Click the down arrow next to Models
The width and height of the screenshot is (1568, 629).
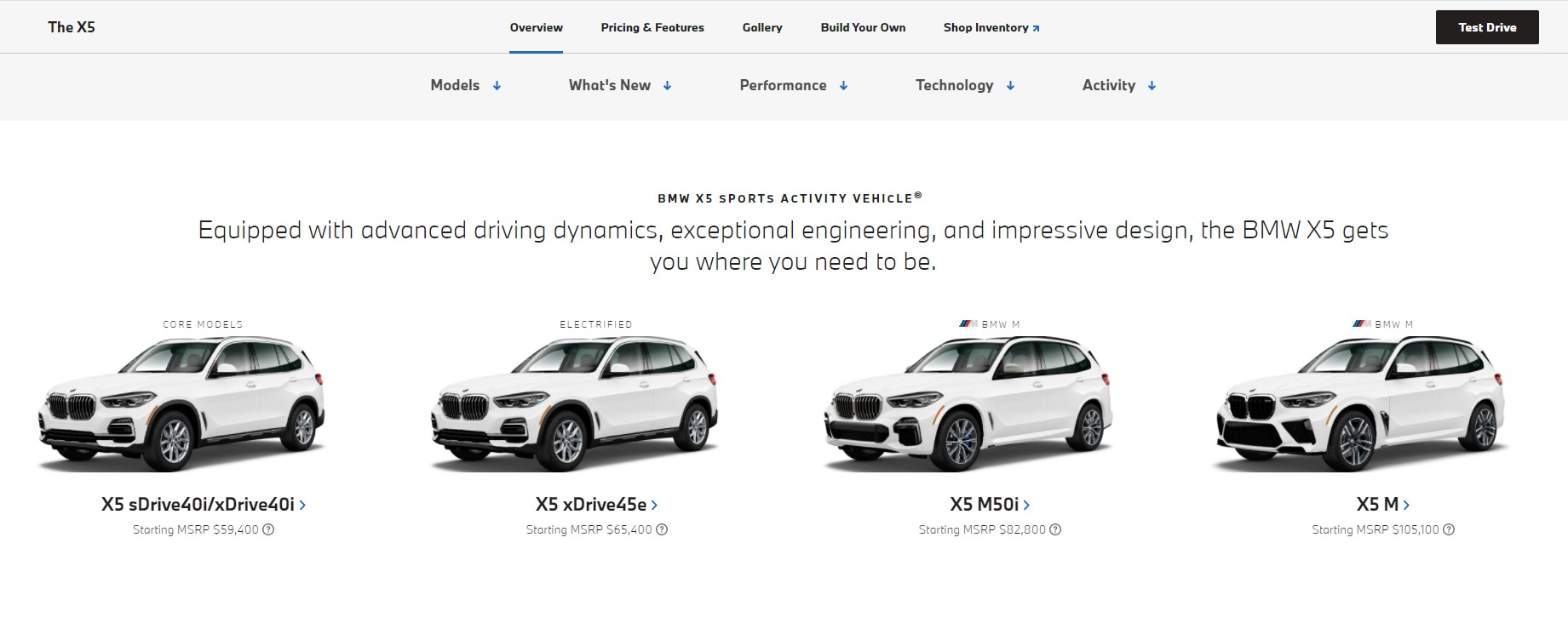point(497,86)
